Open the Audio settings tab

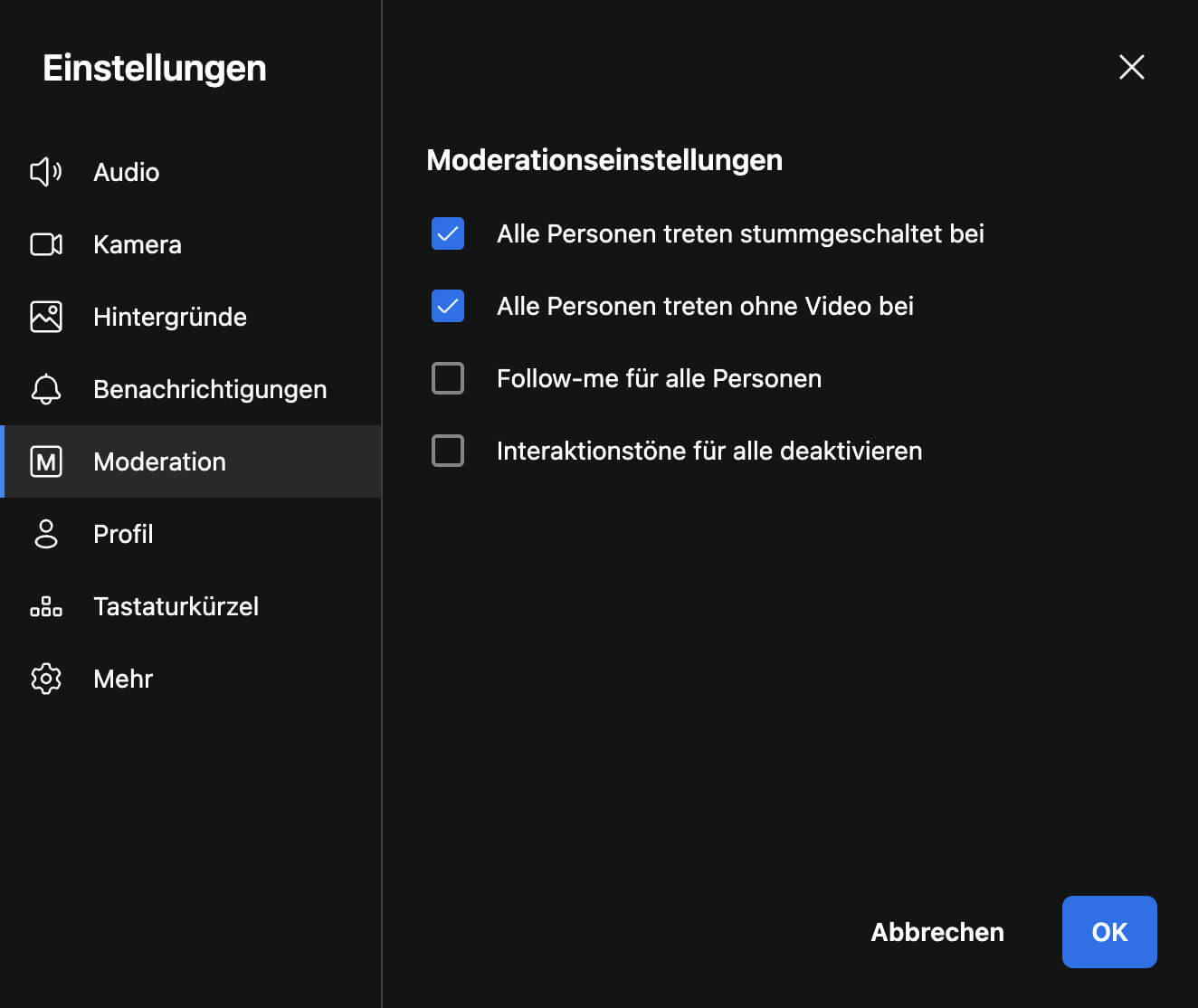pos(191,172)
